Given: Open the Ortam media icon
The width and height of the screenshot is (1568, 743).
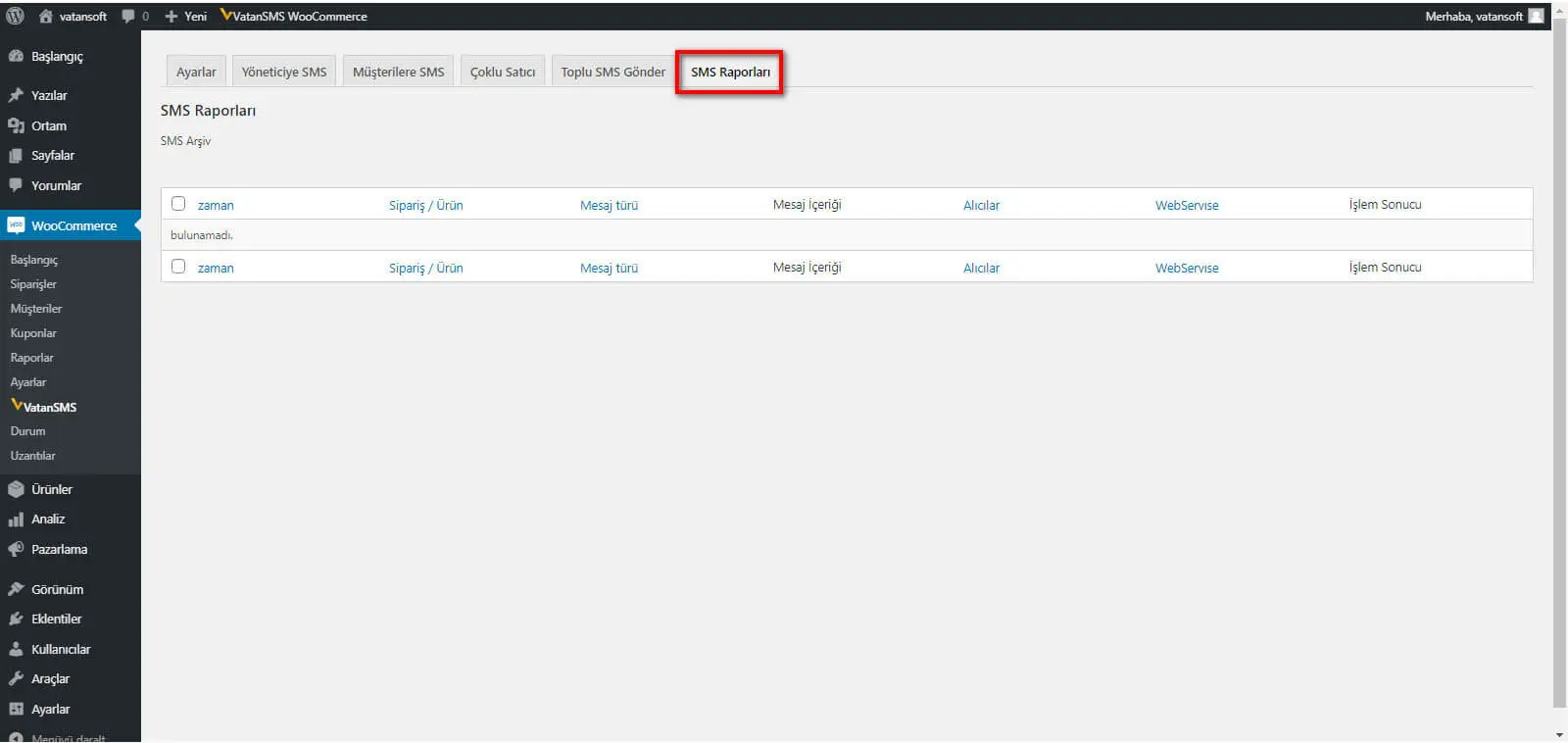Looking at the screenshot, I should 16,125.
